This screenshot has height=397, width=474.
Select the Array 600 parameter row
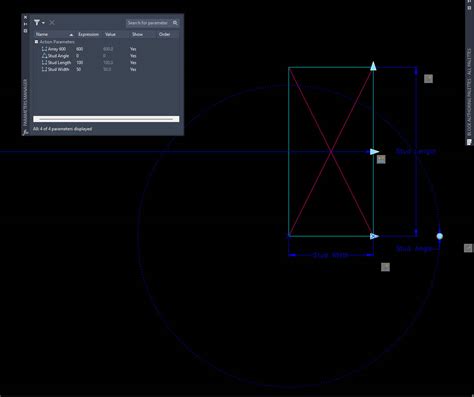point(106,49)
